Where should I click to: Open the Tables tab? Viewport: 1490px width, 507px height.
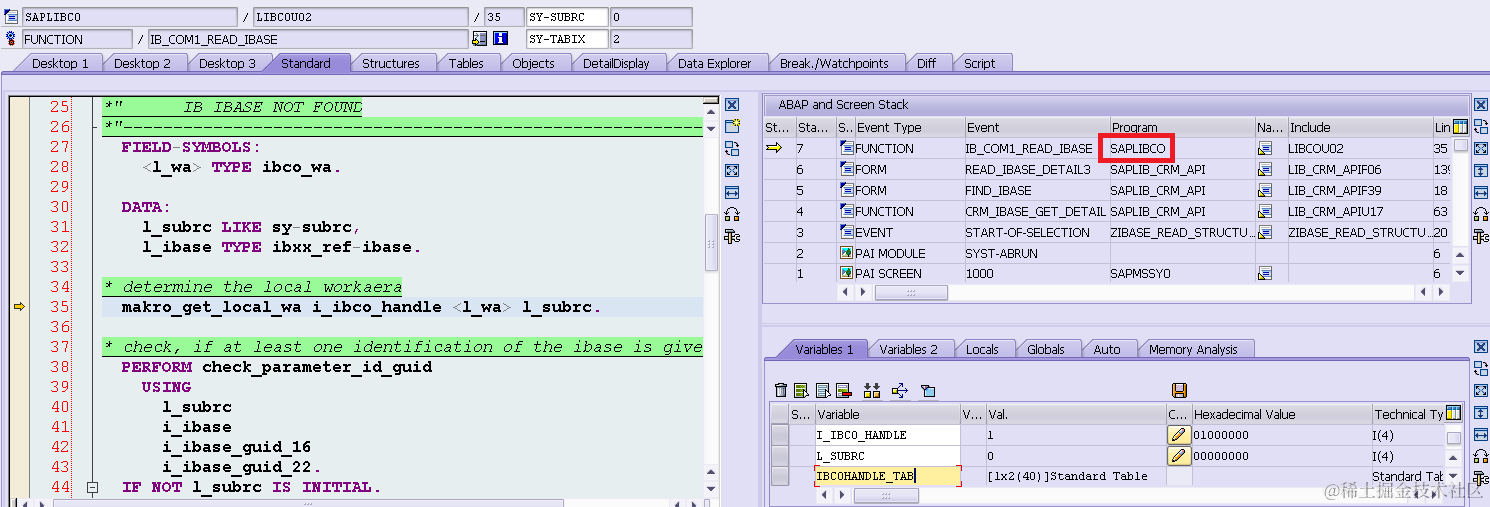click(x=466, y=63)
